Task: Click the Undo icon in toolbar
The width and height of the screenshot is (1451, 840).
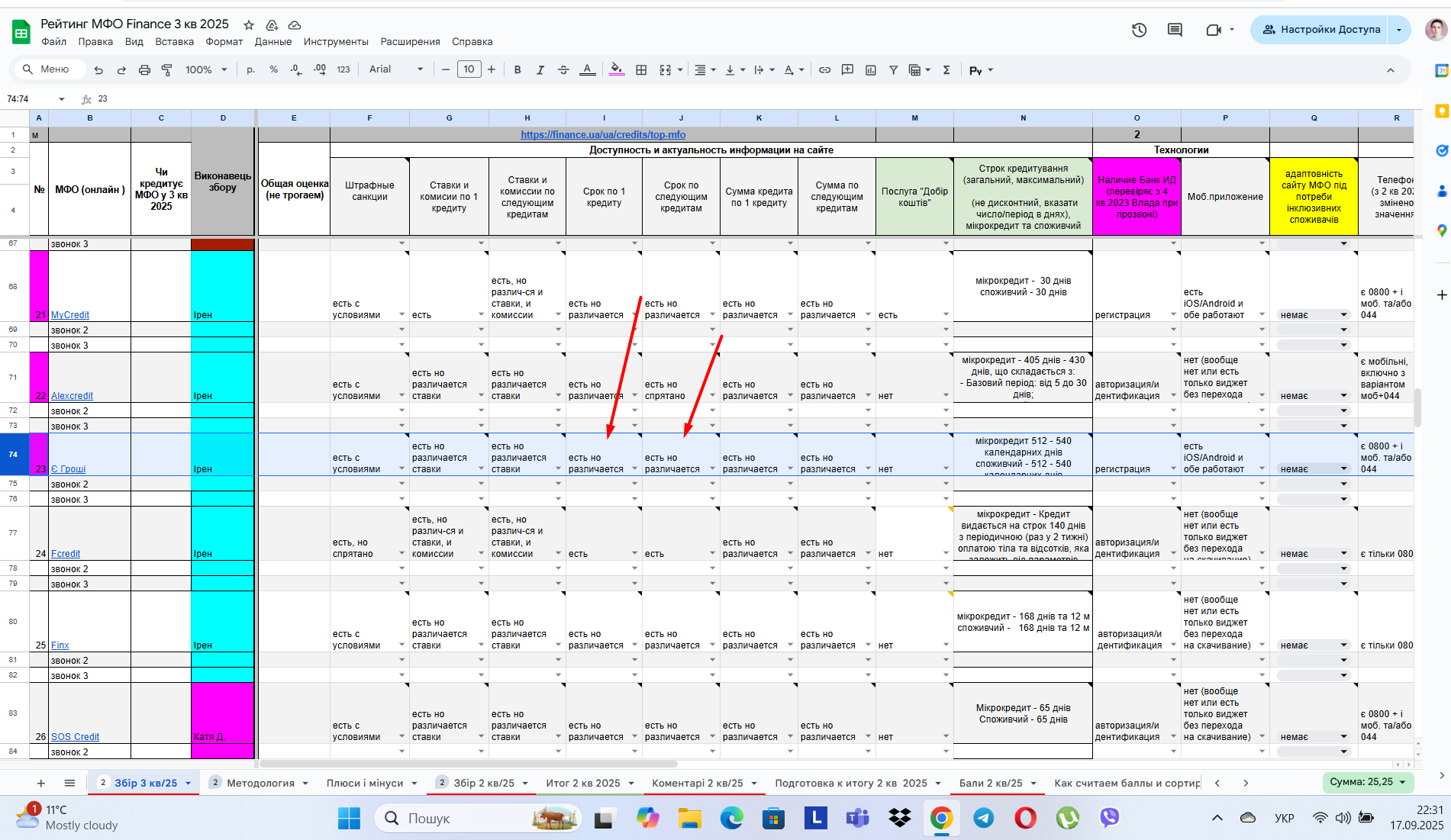Action: [98, 69]
